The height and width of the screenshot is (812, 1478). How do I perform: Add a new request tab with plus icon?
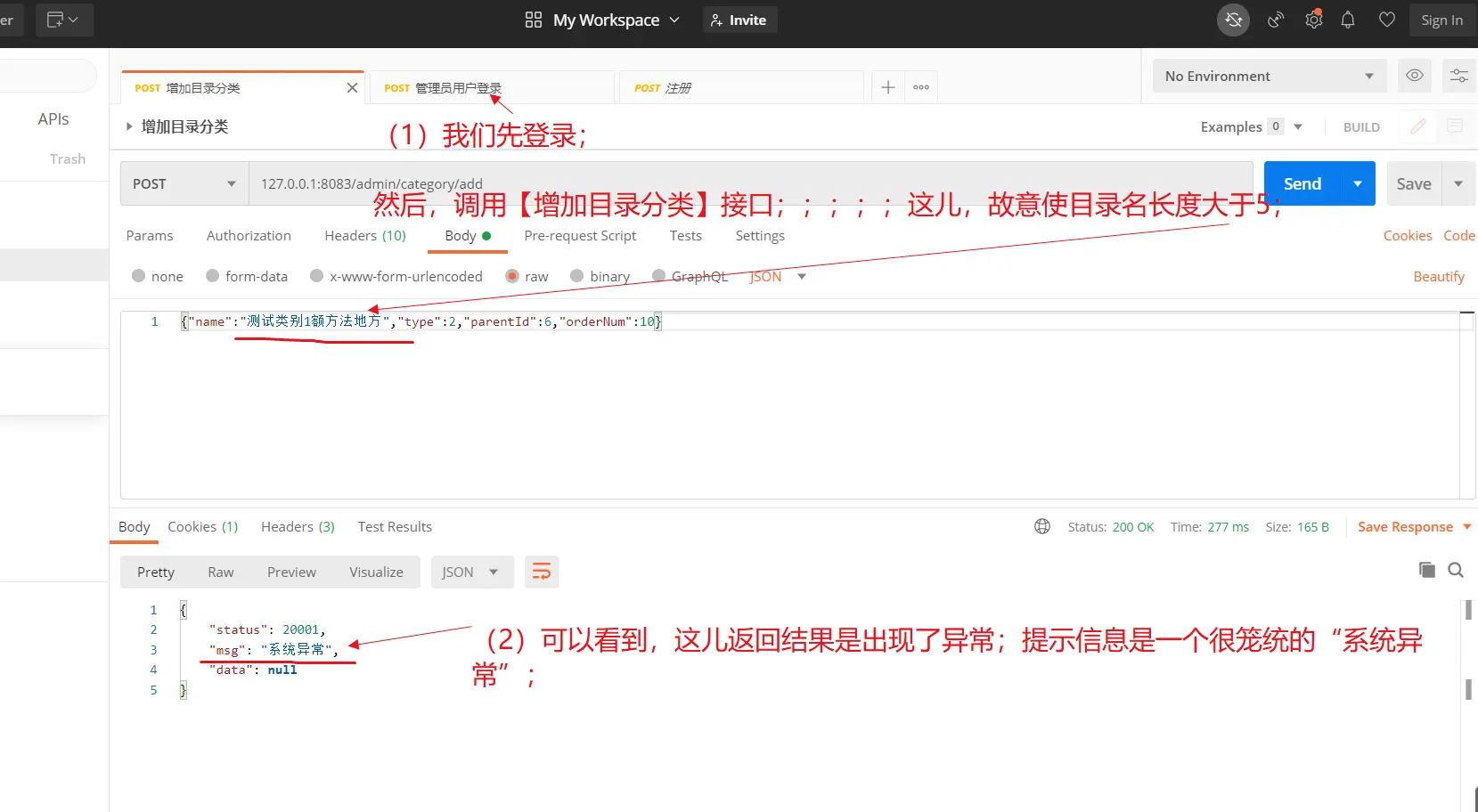887,87
